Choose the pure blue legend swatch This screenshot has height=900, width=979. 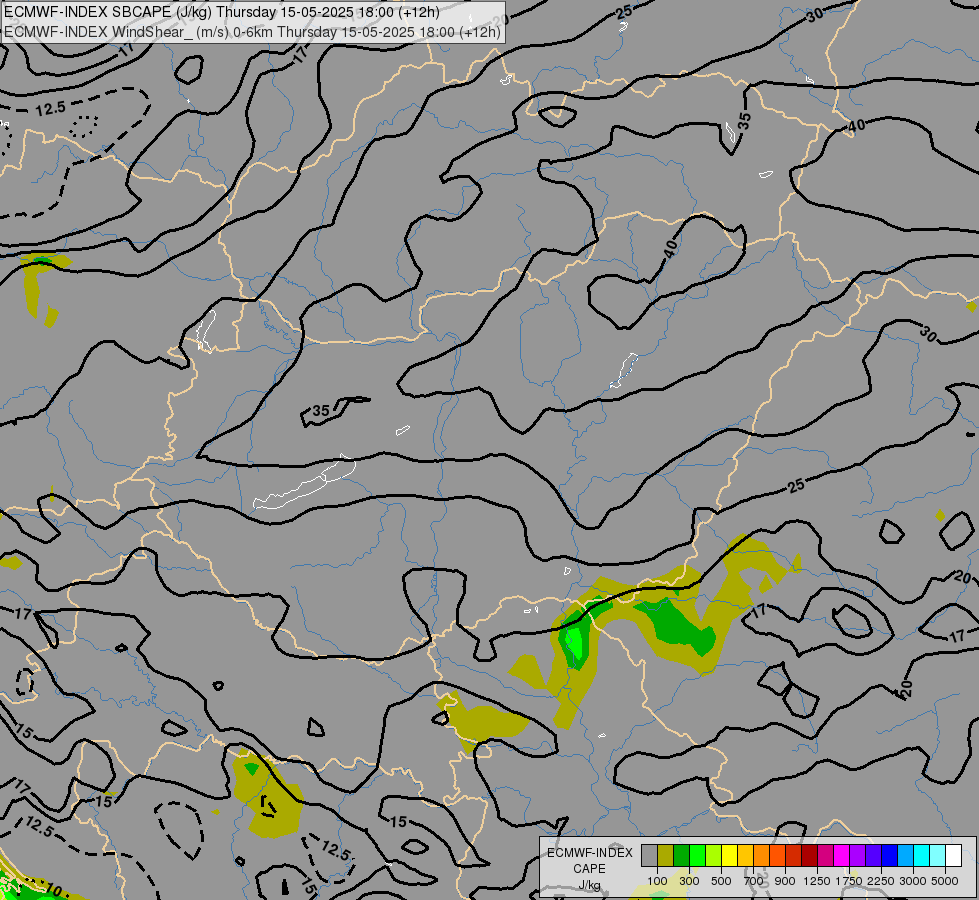point(890,856)
